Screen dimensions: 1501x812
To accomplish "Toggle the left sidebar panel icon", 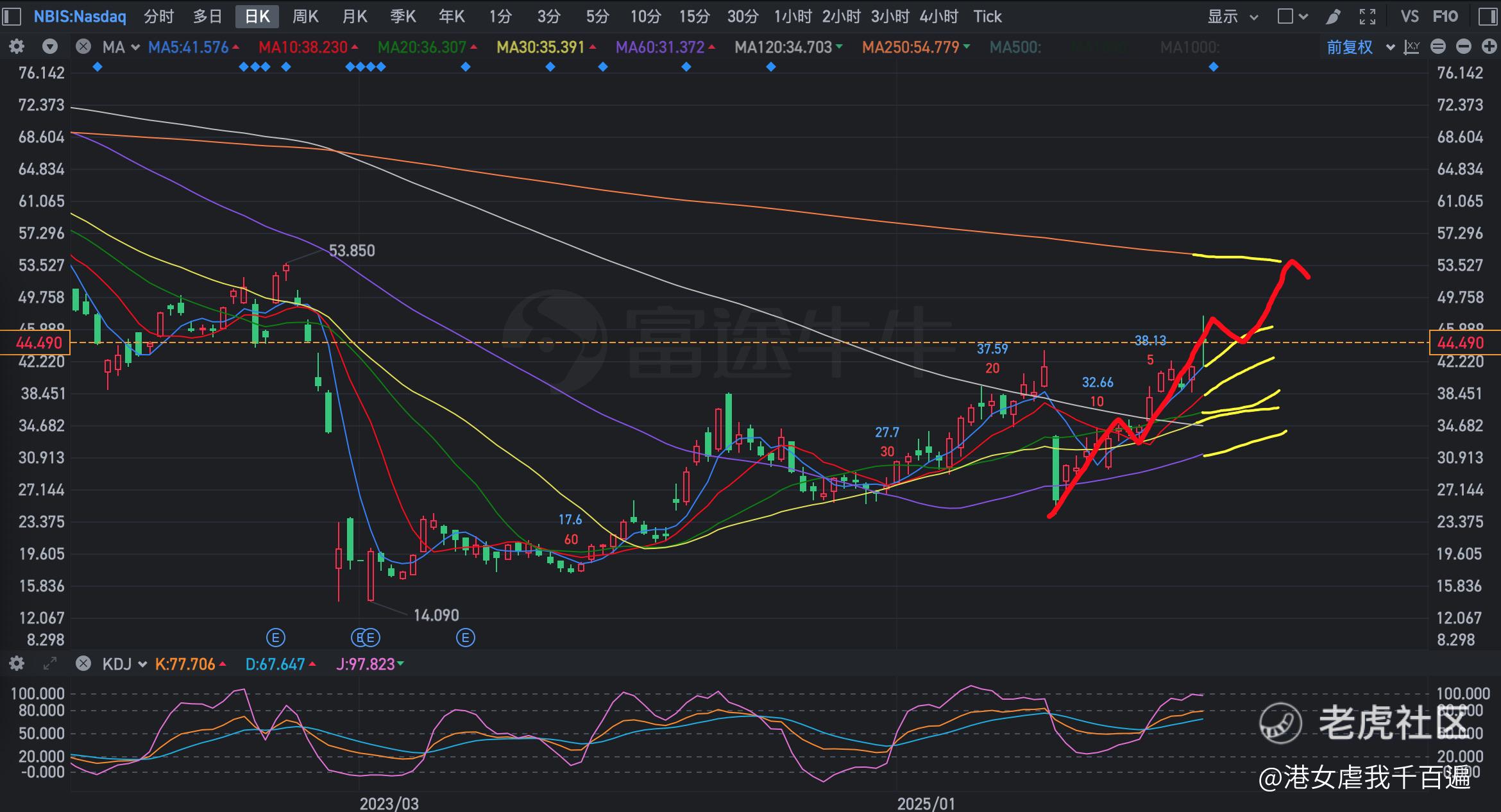I will tap(12, 17).
